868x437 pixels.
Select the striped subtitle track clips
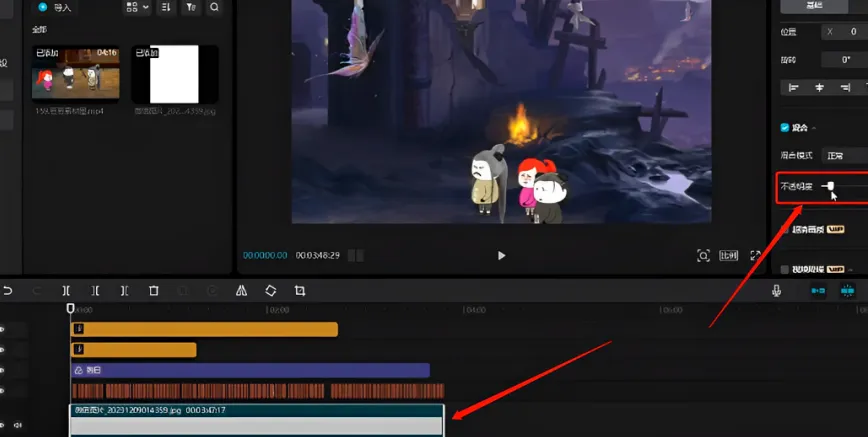tap(258, 391)
